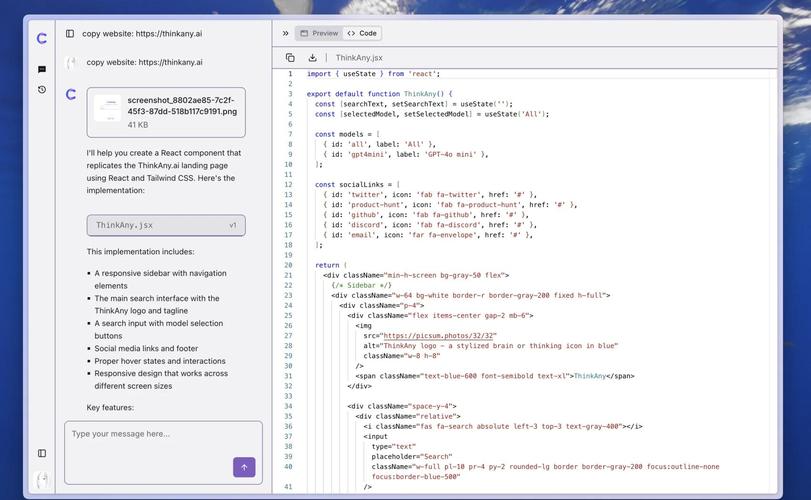Click the ThinkAny.jsx file name label

click(359, 58)
